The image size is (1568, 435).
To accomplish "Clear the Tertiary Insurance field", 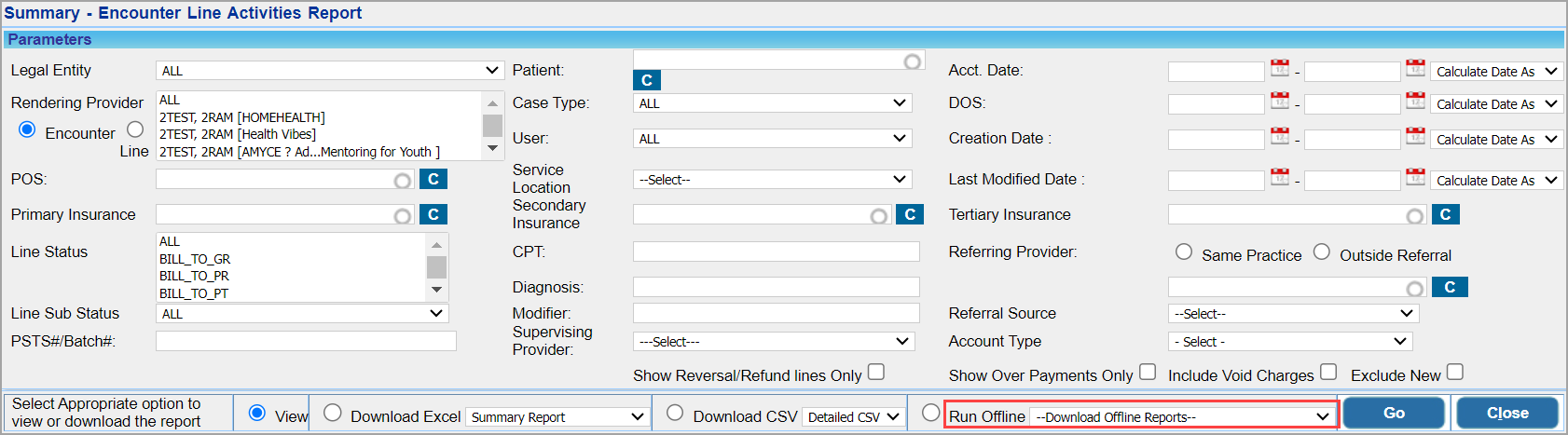I will point(1445,214).
